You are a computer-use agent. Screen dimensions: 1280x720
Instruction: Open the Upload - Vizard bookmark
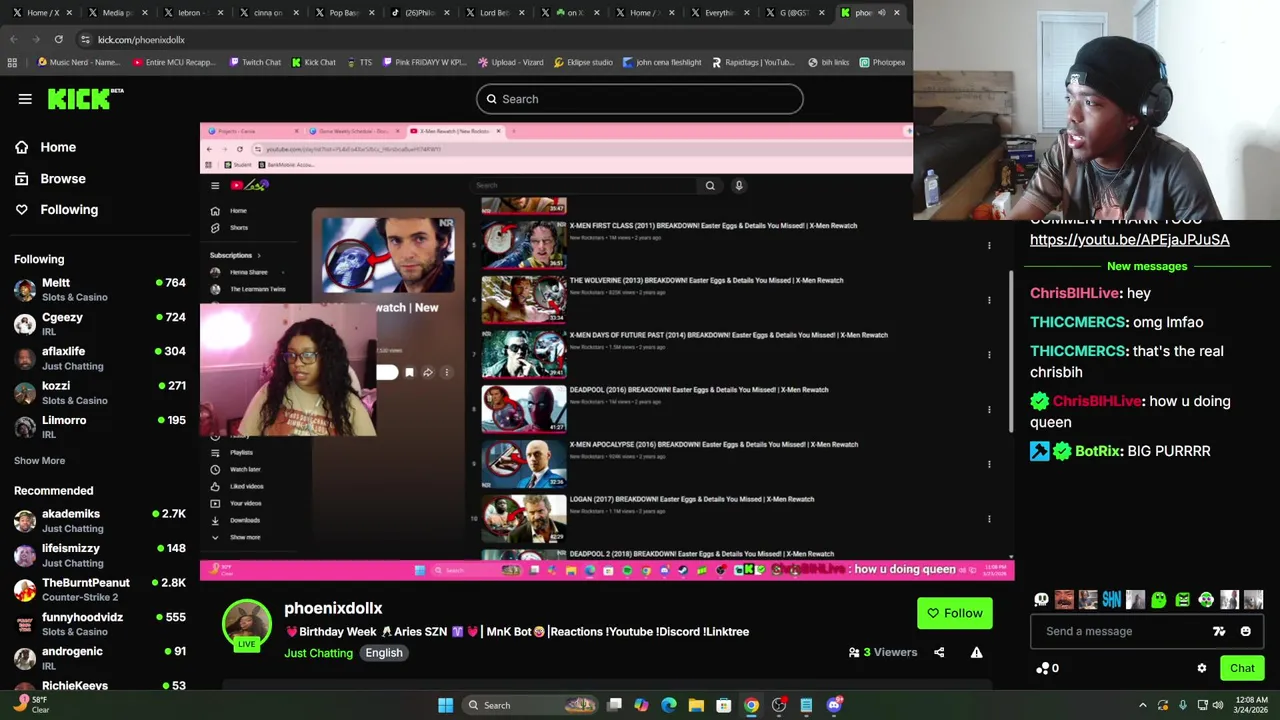[510, 62]
